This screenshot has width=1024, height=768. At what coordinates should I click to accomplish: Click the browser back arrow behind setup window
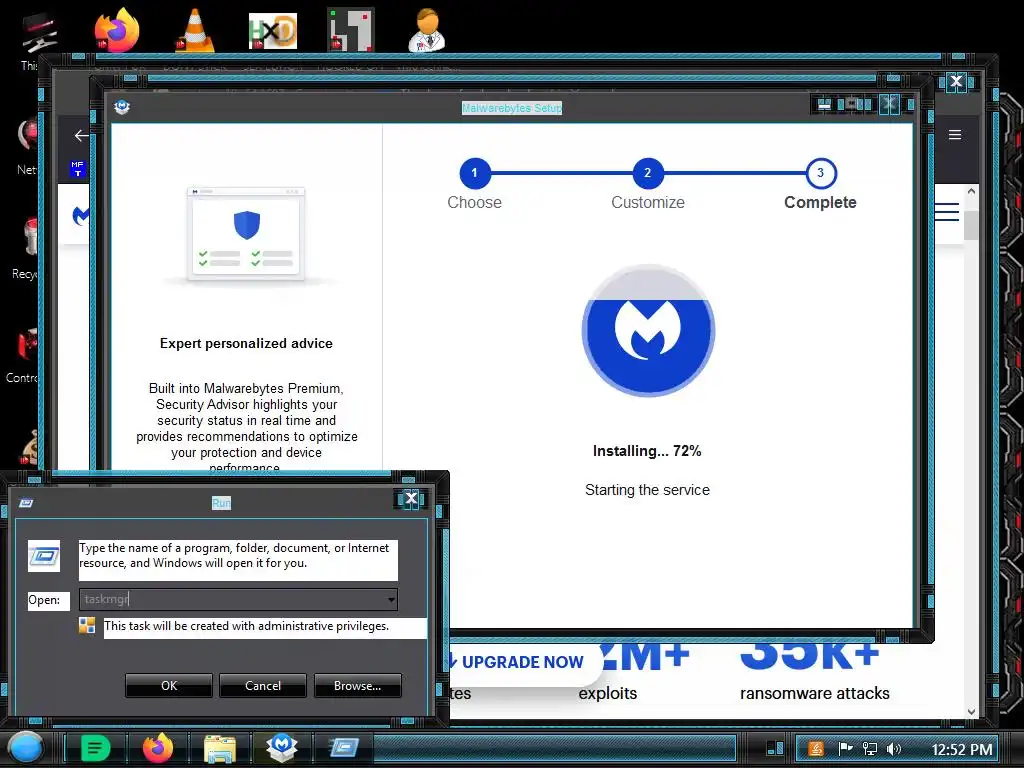pos(81,135)
